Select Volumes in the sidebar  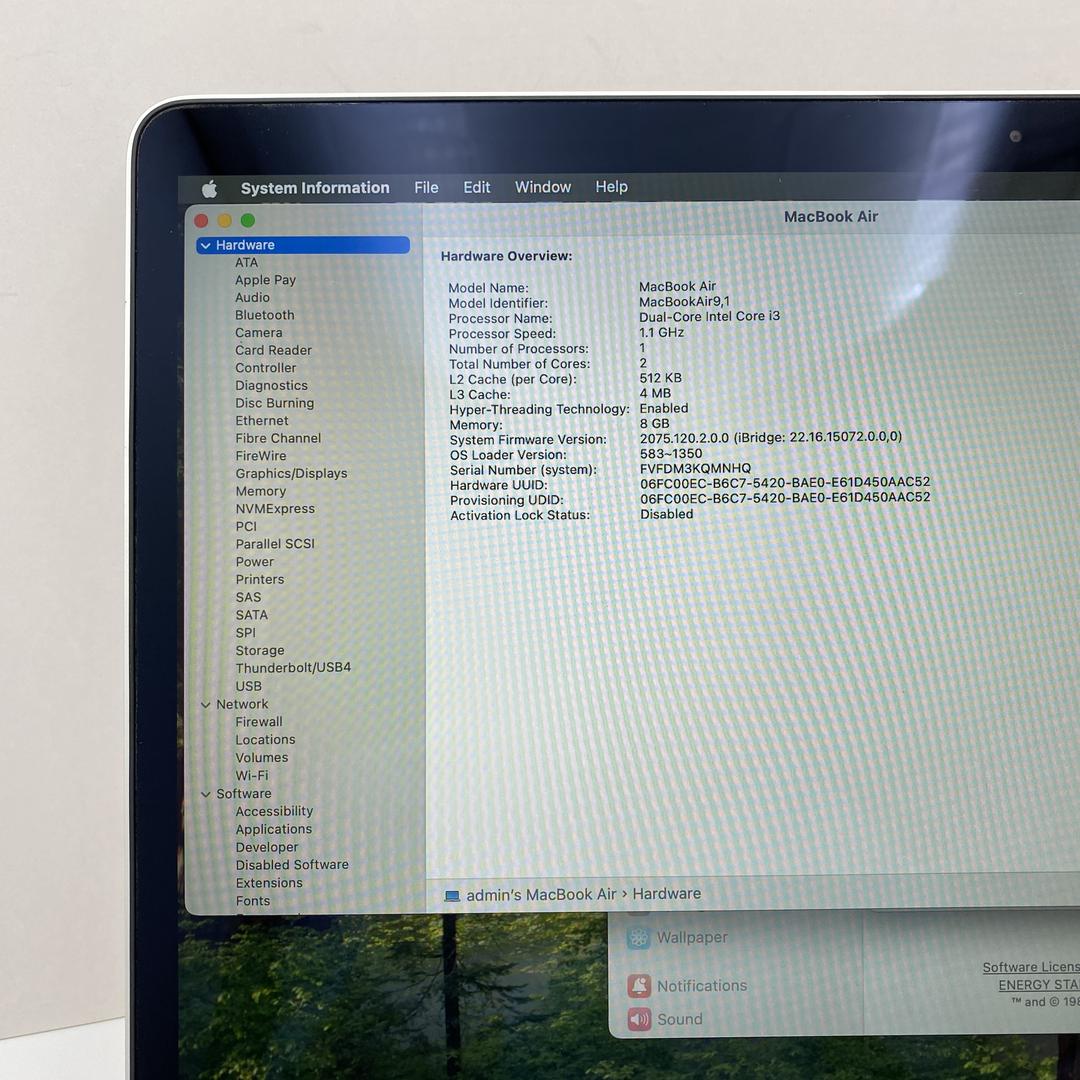pos(262,758)
